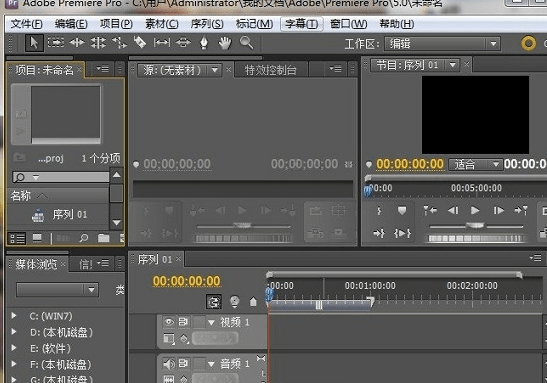The height and width of the screenshot is (383, 547).
Task: Open 标记(M) menu
Action: pyautogui.click(x=254, y=24)
